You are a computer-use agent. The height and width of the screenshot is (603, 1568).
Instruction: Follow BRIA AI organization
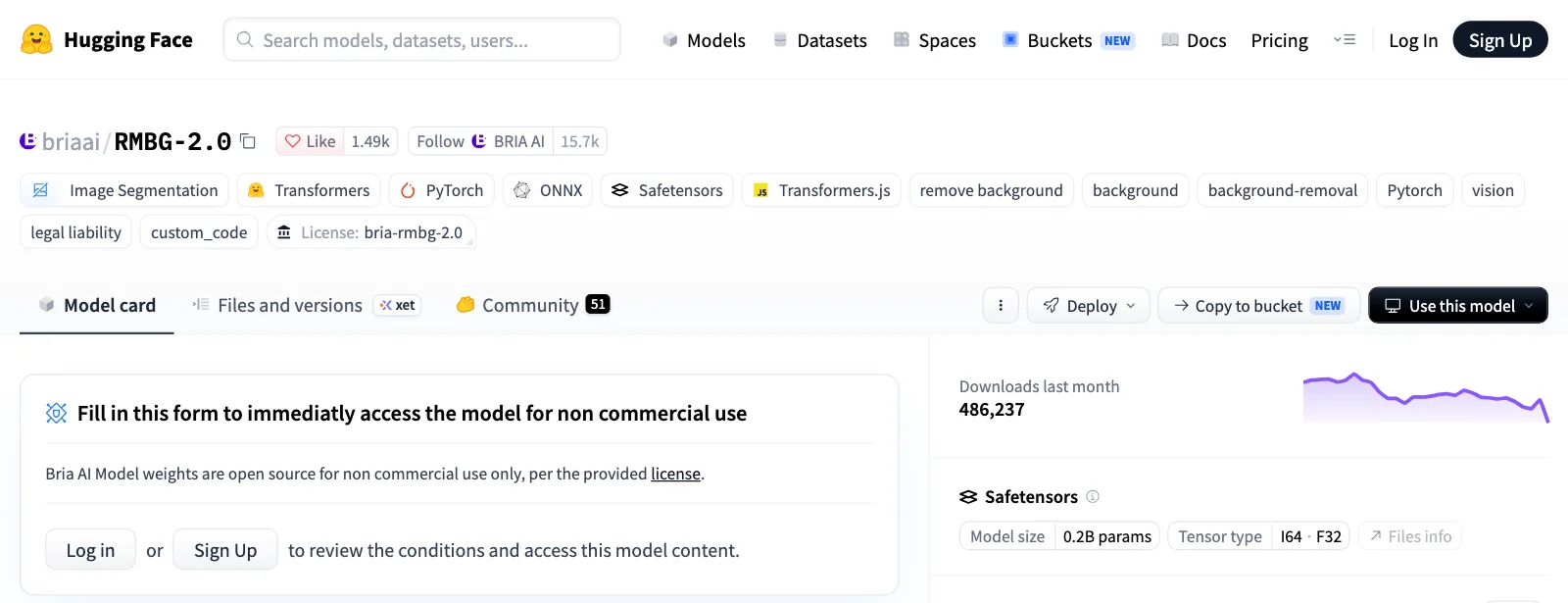point(480,141)
